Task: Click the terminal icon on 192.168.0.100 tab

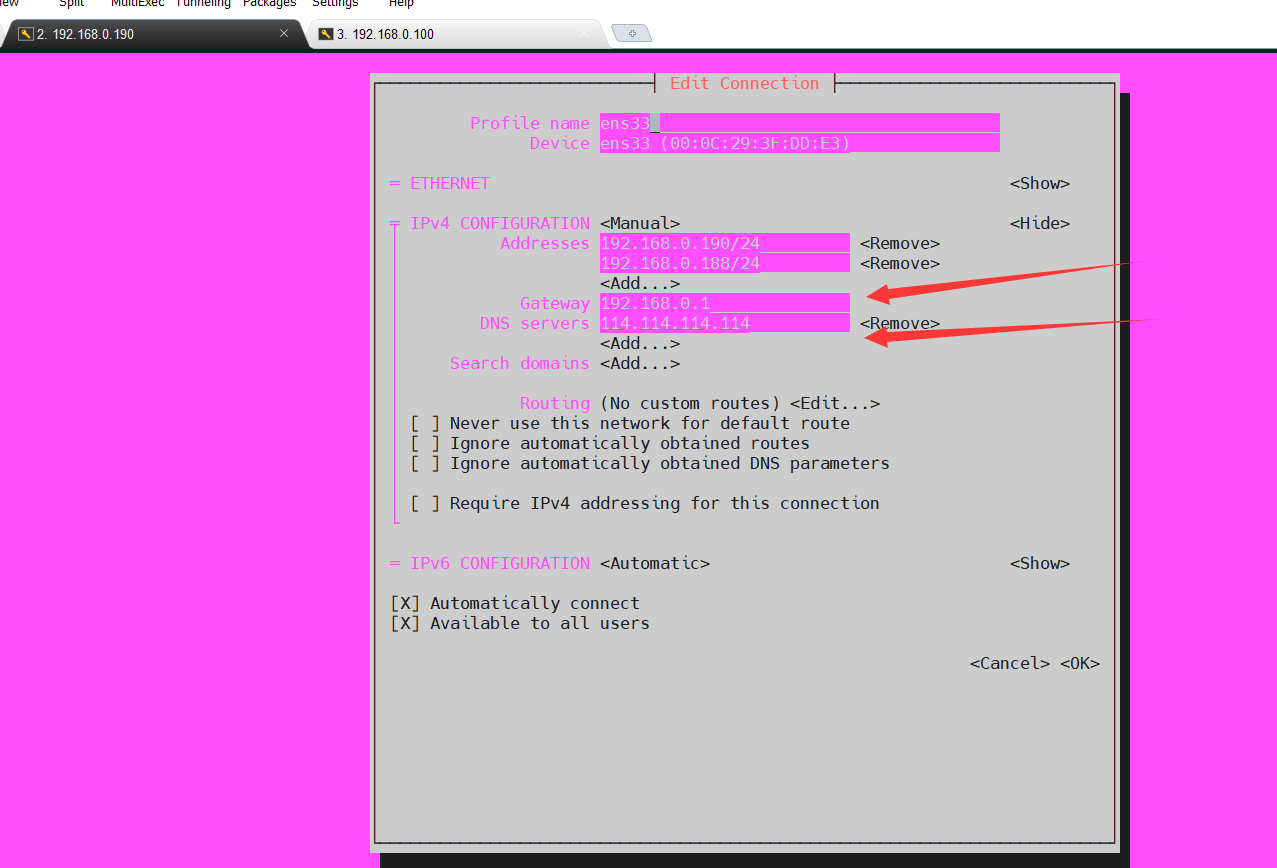Action: point(325,34)
